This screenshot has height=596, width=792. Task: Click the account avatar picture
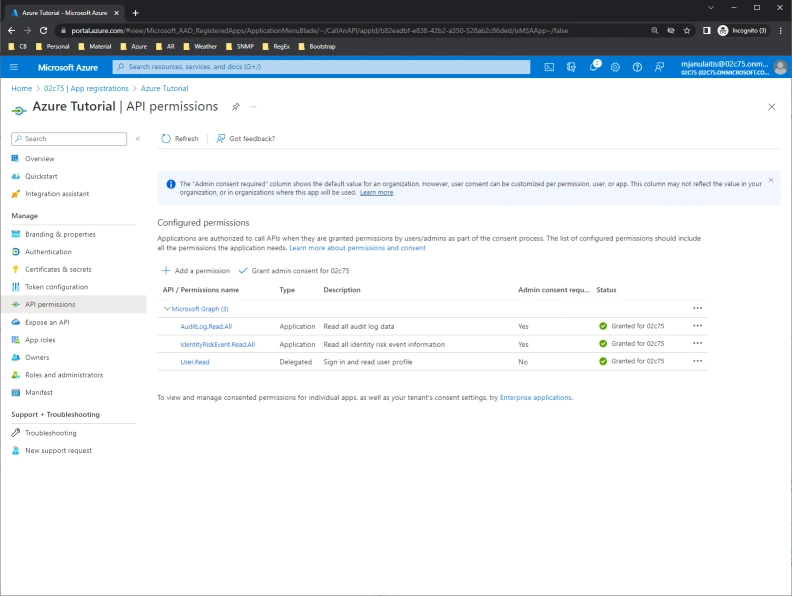tap(780, 67)
